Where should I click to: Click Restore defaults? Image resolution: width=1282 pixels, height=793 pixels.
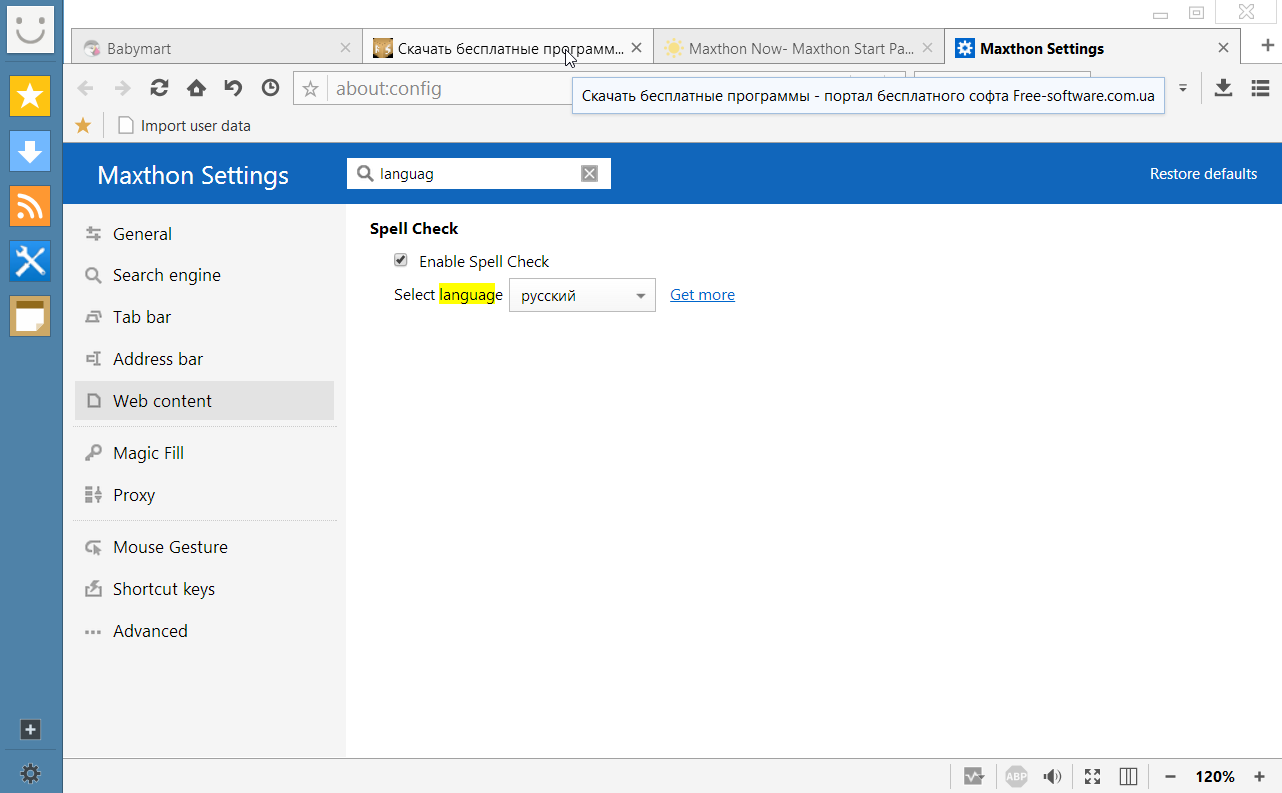point(1203,174)
